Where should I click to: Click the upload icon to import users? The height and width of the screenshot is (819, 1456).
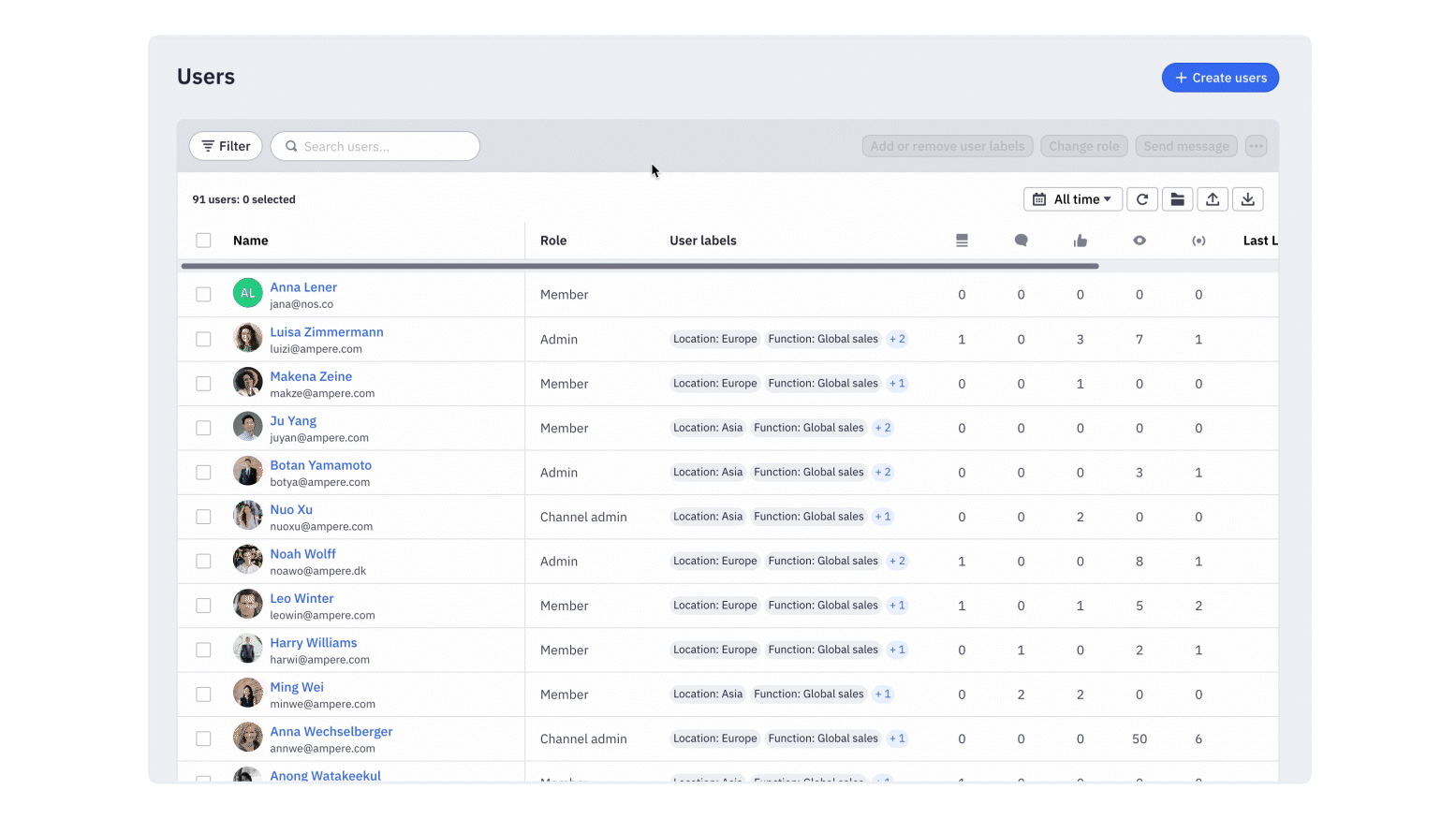click(x=1213, y=198)
